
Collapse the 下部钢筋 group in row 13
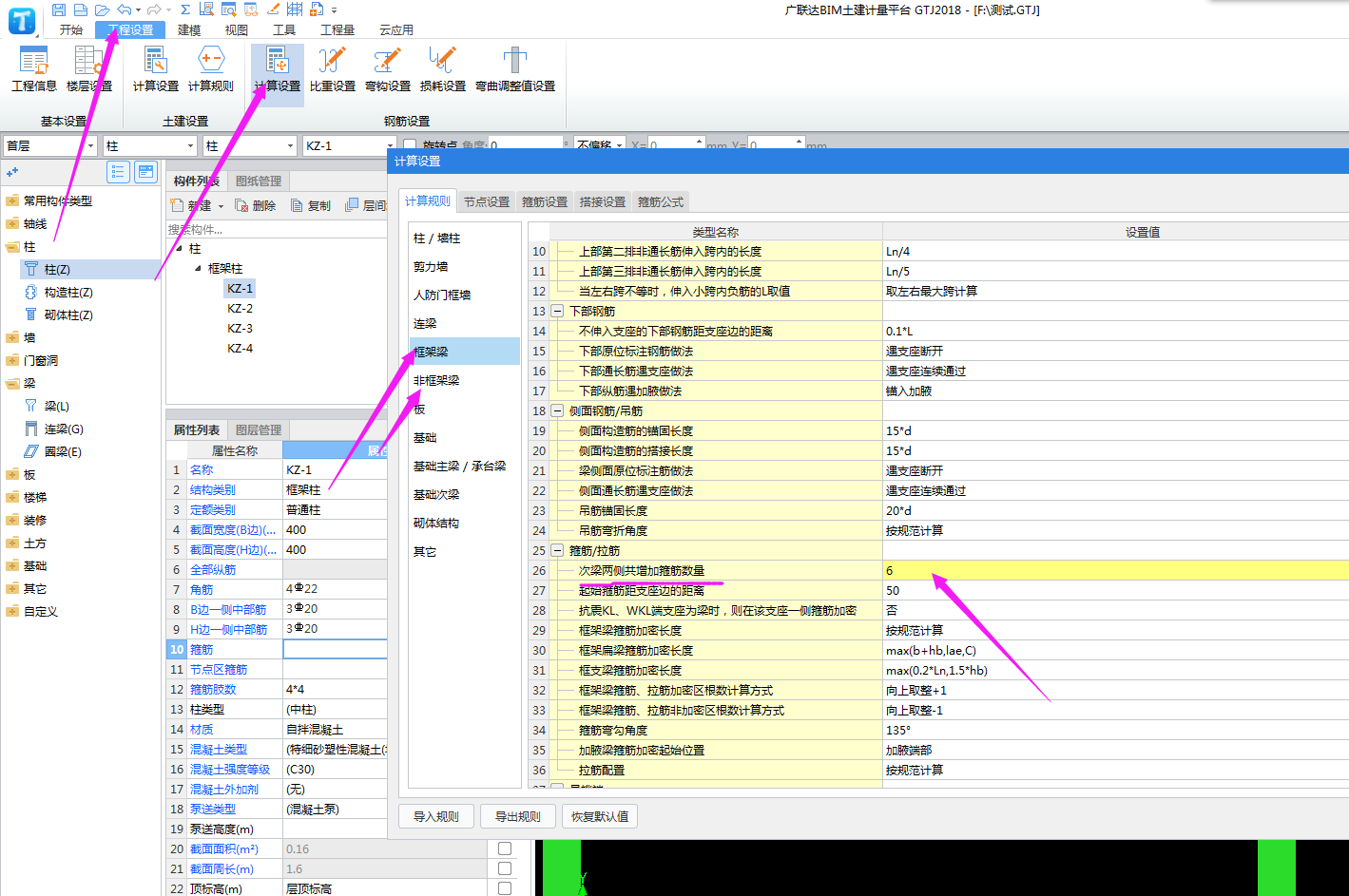558,312
